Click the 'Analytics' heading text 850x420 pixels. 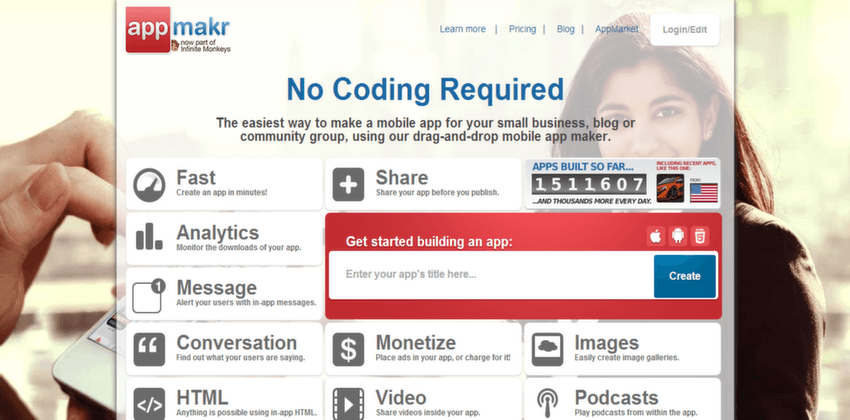[x=217, y=232]
